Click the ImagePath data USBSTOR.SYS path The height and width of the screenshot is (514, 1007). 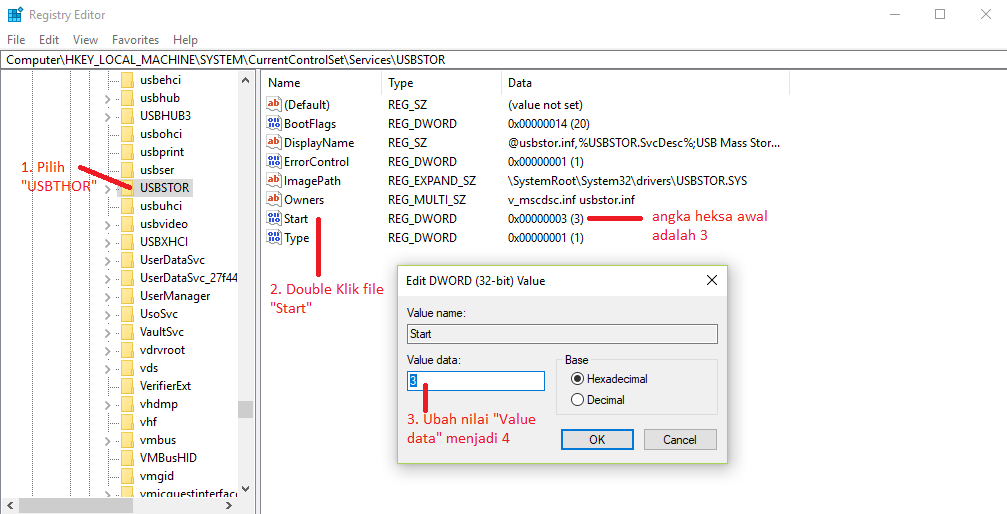(x=627, y=181)
